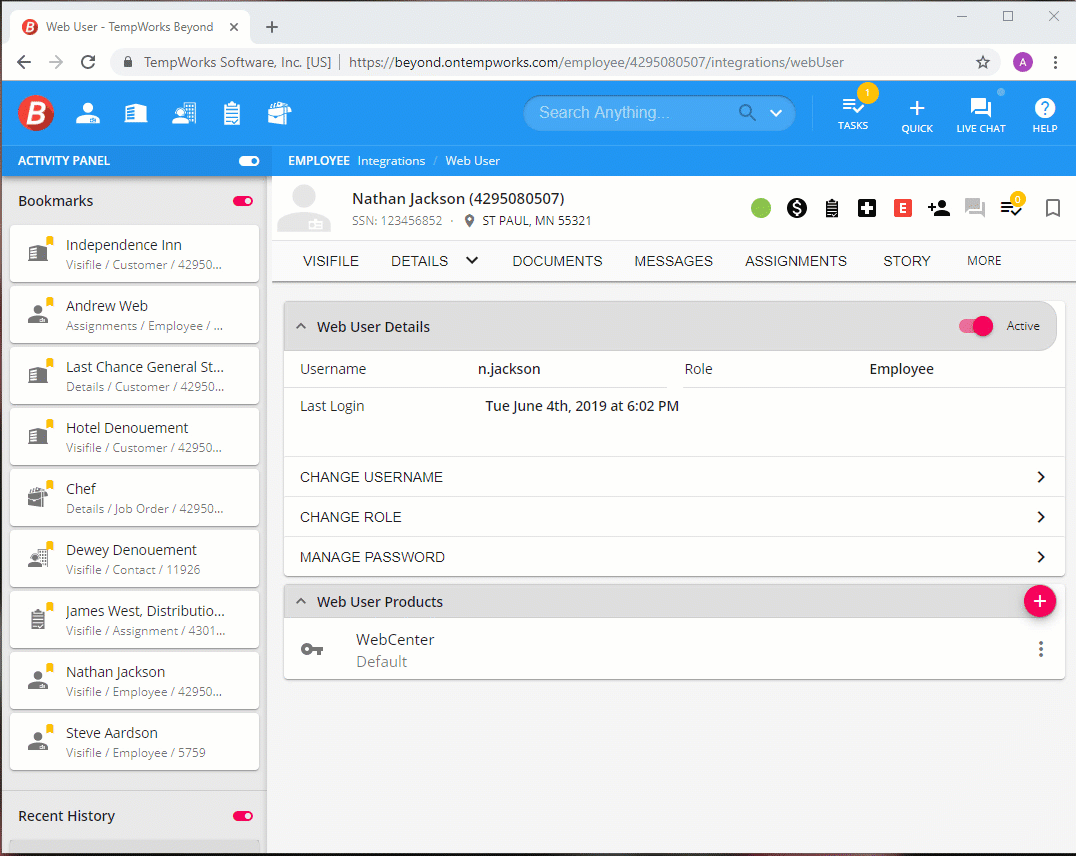Screen dimensions: 1076x856
Task: Click the employee task checklist icon with 0 badge
Action: click(x=1011, y=207)
